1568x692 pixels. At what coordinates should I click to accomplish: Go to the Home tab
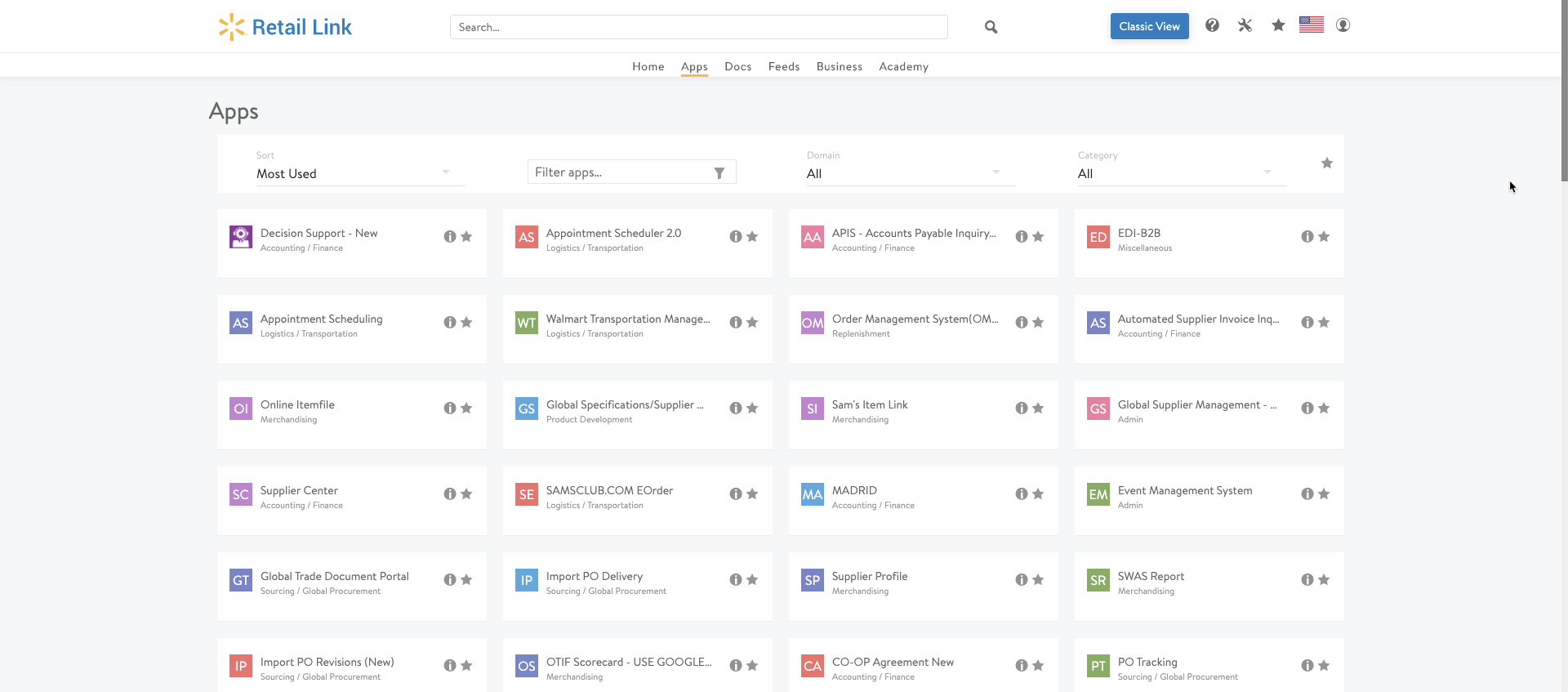[x=648, y=66]
